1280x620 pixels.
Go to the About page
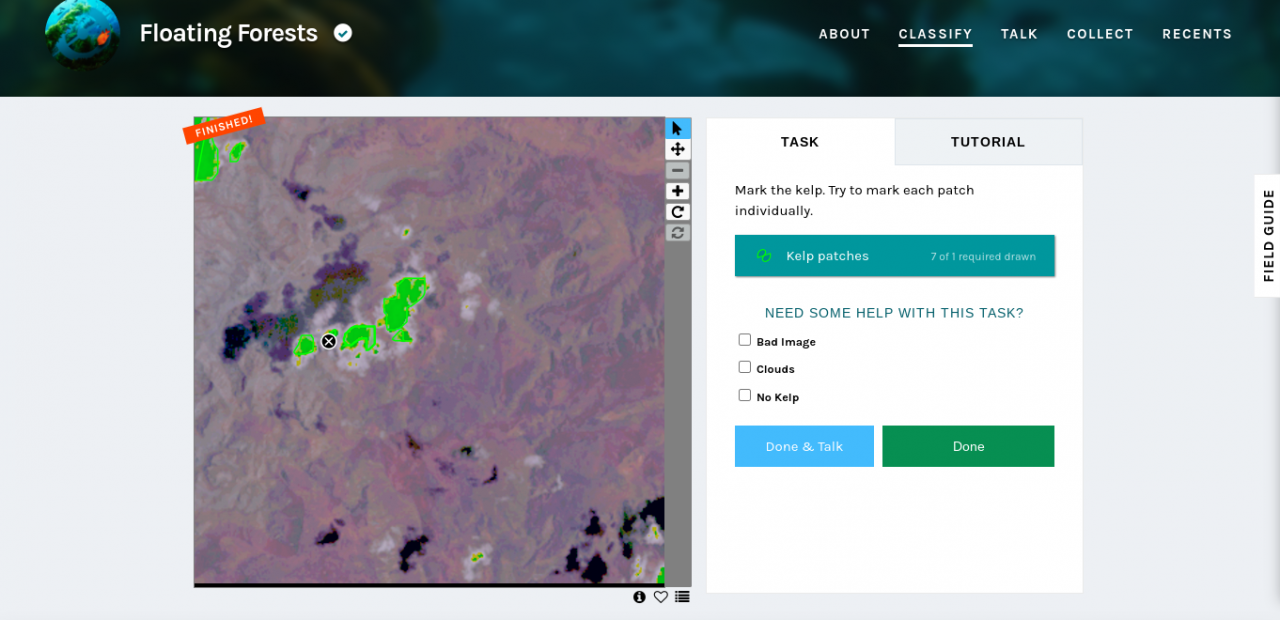click(845, 34)
